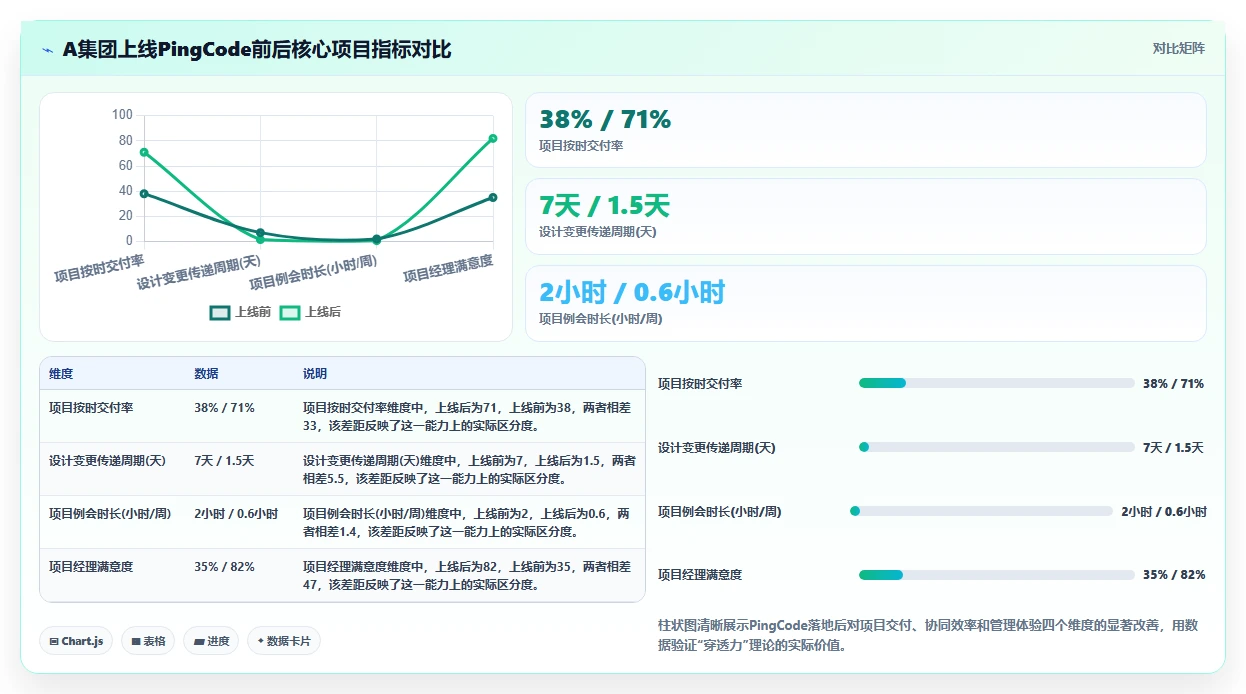
Task: Click the 数据 table column header
Action: tap(206, 373)
